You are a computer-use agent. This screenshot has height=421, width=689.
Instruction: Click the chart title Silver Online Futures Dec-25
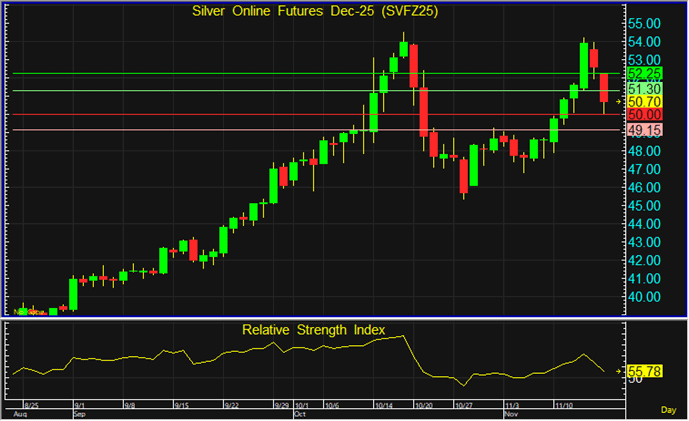[x=312, y=10]
